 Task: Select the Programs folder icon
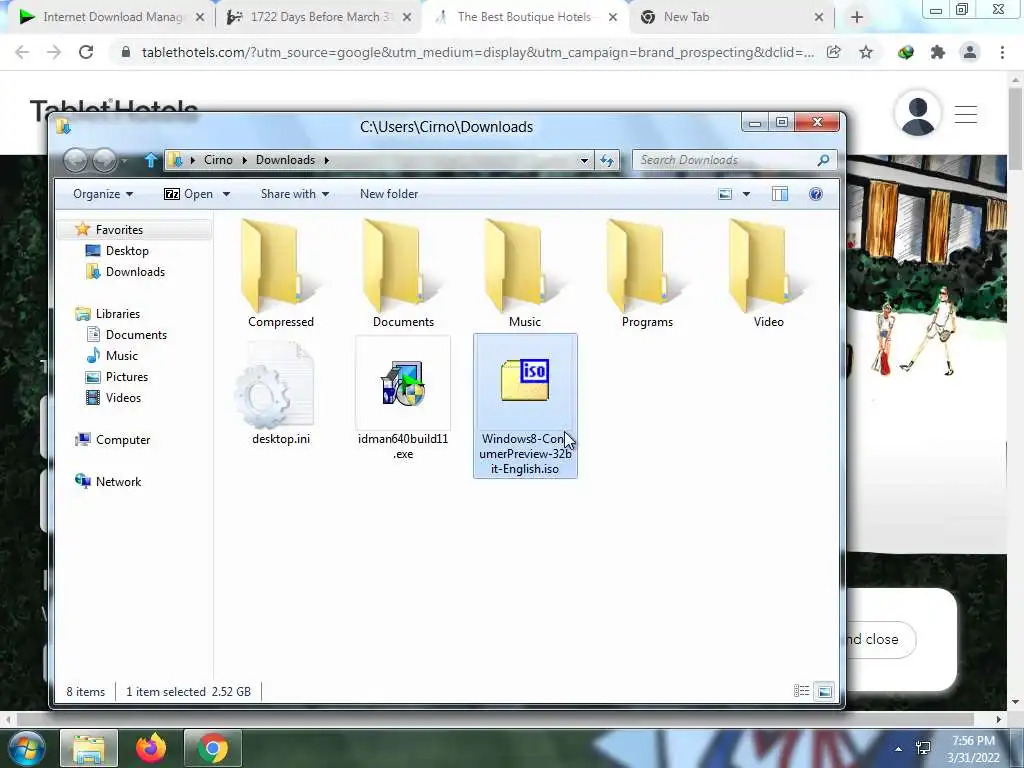(x=647, y=266)
